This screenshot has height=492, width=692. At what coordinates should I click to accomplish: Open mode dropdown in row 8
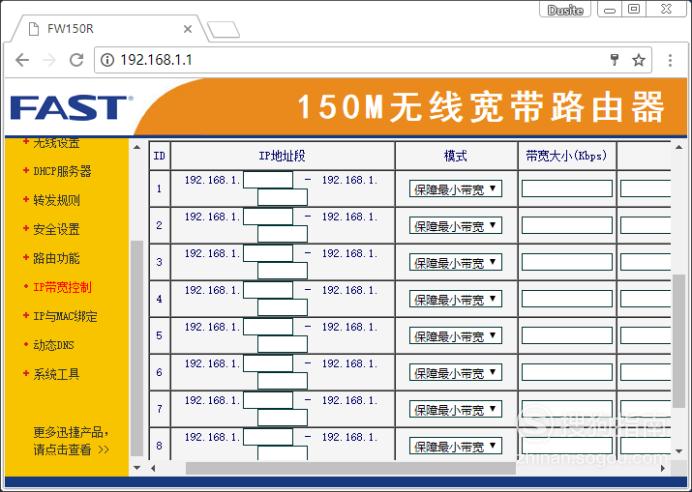pos(455,446)
